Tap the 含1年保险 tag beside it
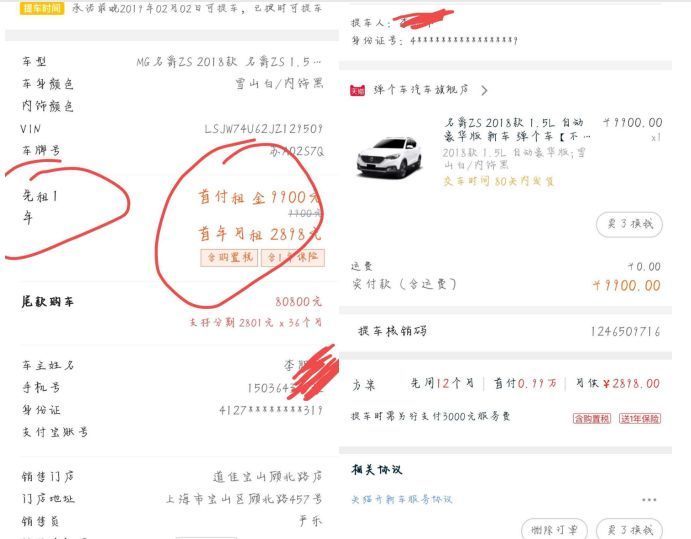Screen dimensions: 691x539 293,257
